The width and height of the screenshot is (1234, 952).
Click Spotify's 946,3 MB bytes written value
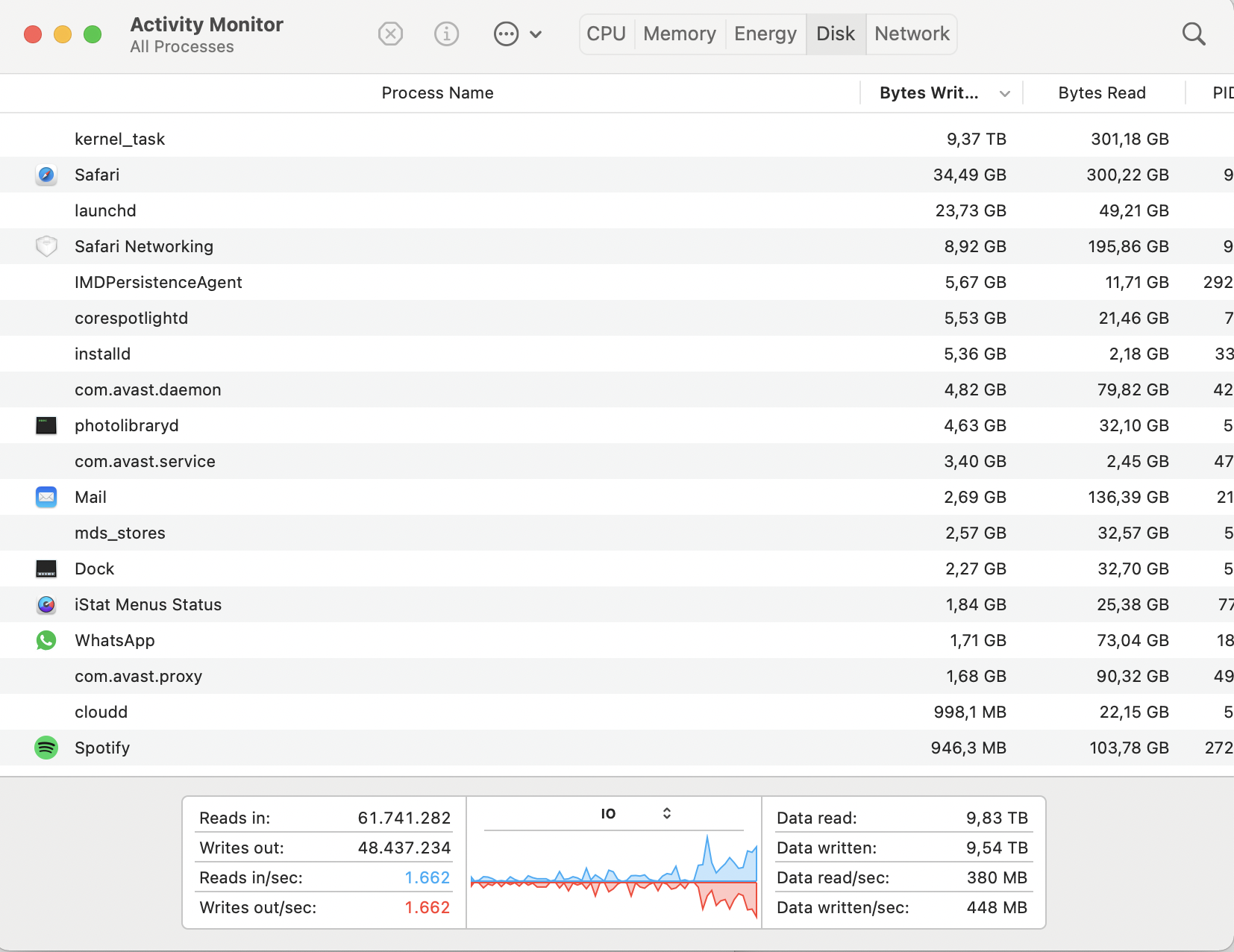tap(968, 748)
